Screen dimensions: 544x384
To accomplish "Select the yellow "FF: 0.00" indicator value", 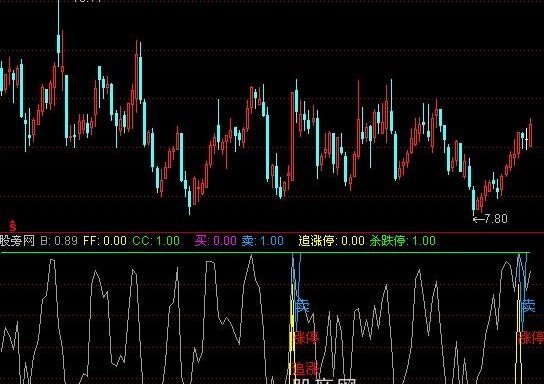I will tap(105, 241).
